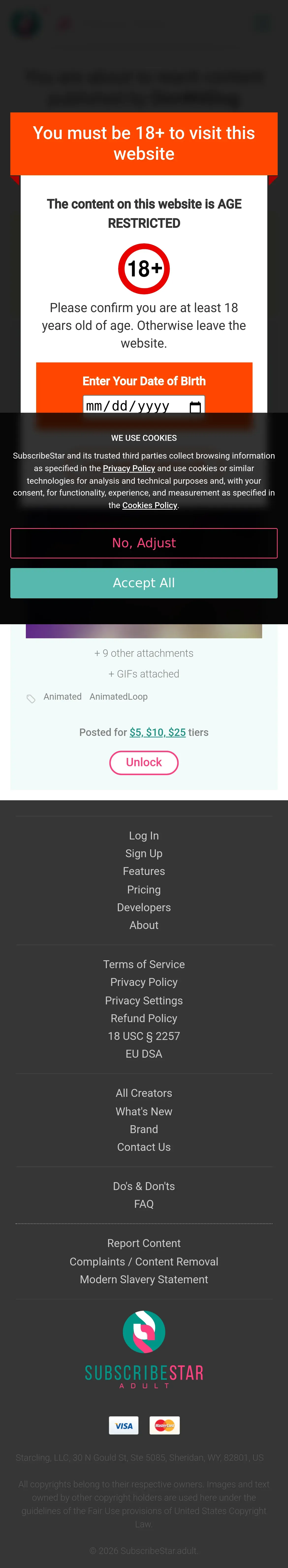Screen dimensions: 288x1568
Task: Open the FAQ footer link
Action: pyautogui.click(x=144, y=1204)
